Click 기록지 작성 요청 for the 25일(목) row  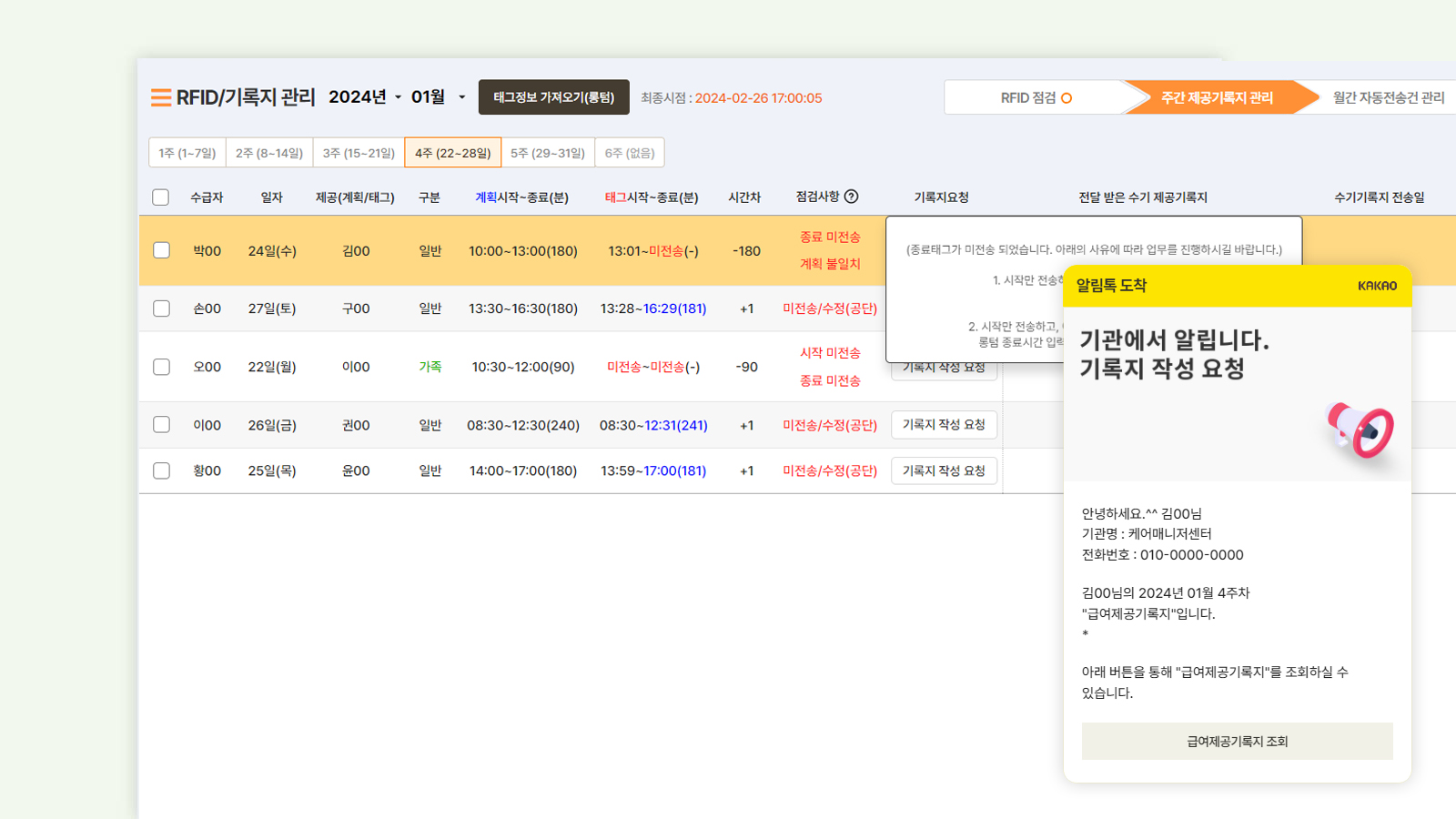pos(944,470)
